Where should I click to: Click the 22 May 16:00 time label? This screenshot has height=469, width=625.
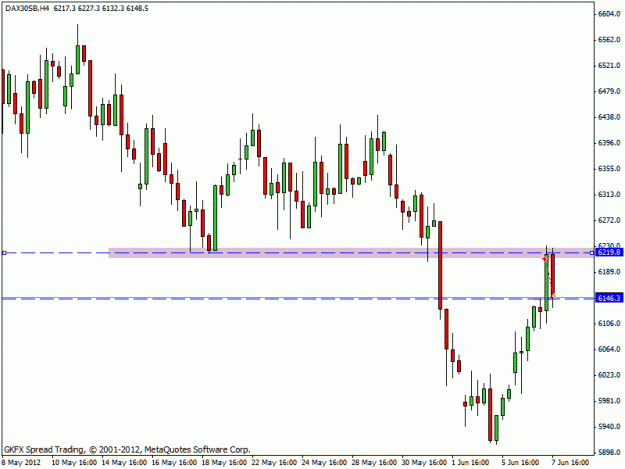(x=274, y=462)
